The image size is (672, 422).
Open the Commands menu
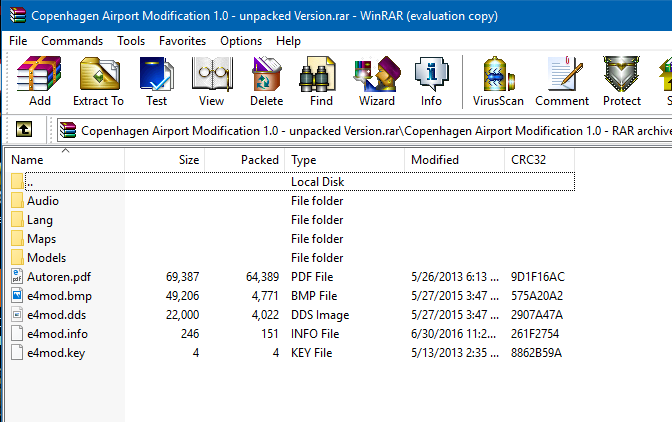tap(72, 41)
